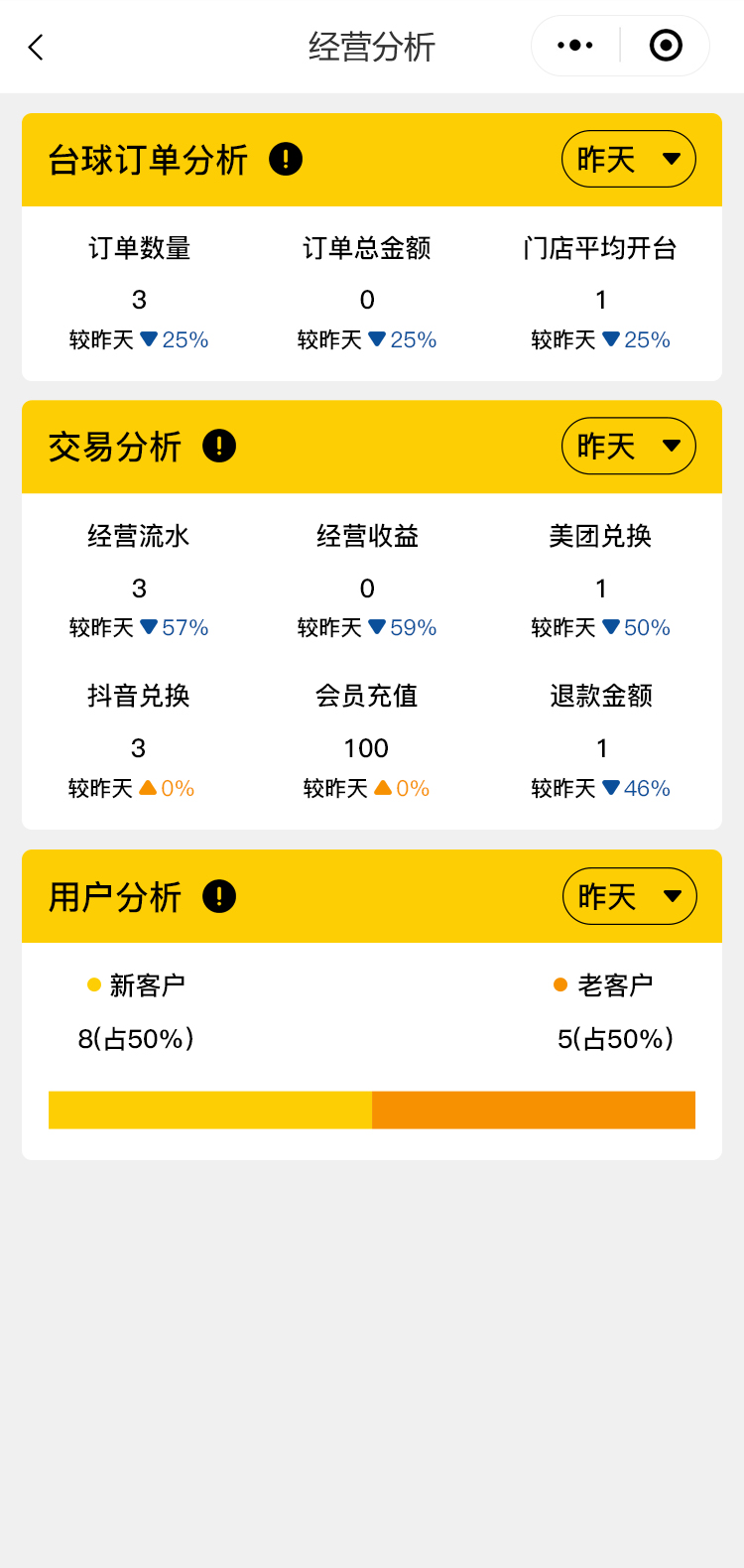Tap info icon beside 用户分析
Screen dimensions: 744x1568
tap(219, 897)
